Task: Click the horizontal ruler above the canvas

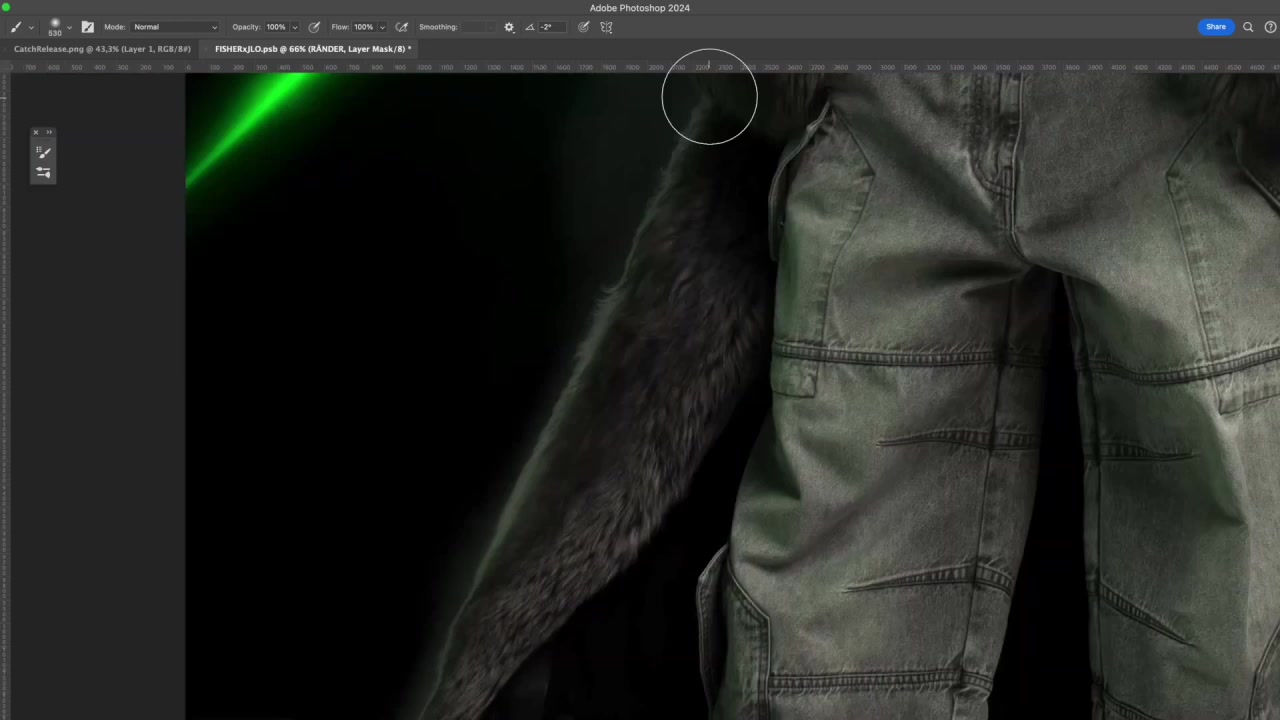Action: click(x=645, y=67)
